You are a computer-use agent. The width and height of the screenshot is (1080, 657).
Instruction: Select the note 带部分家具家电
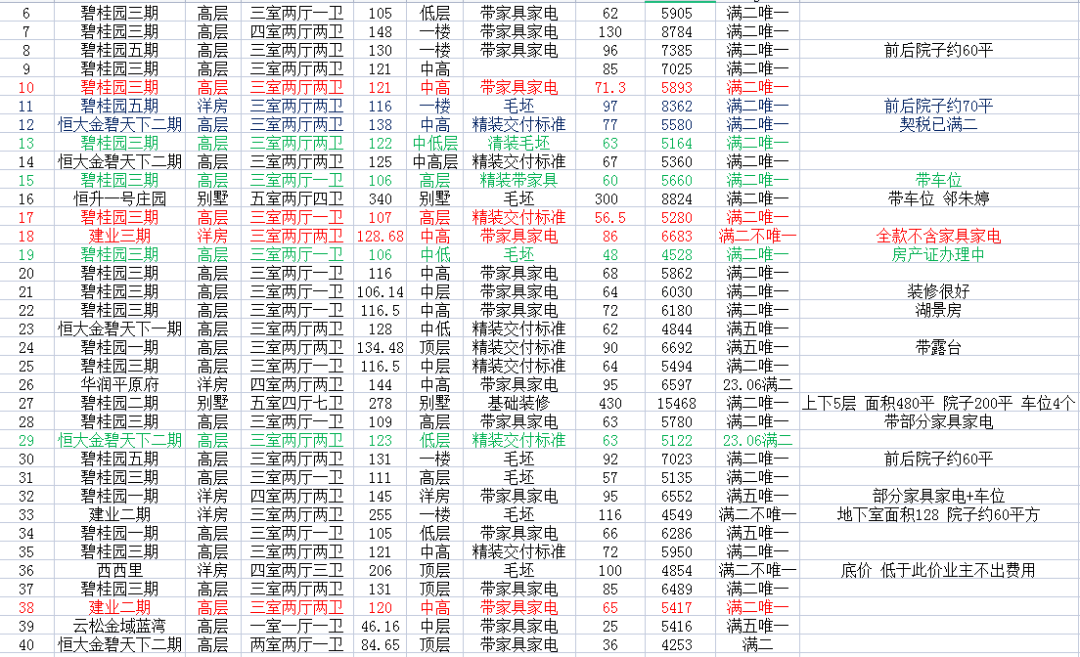click(x=939, y=422)
